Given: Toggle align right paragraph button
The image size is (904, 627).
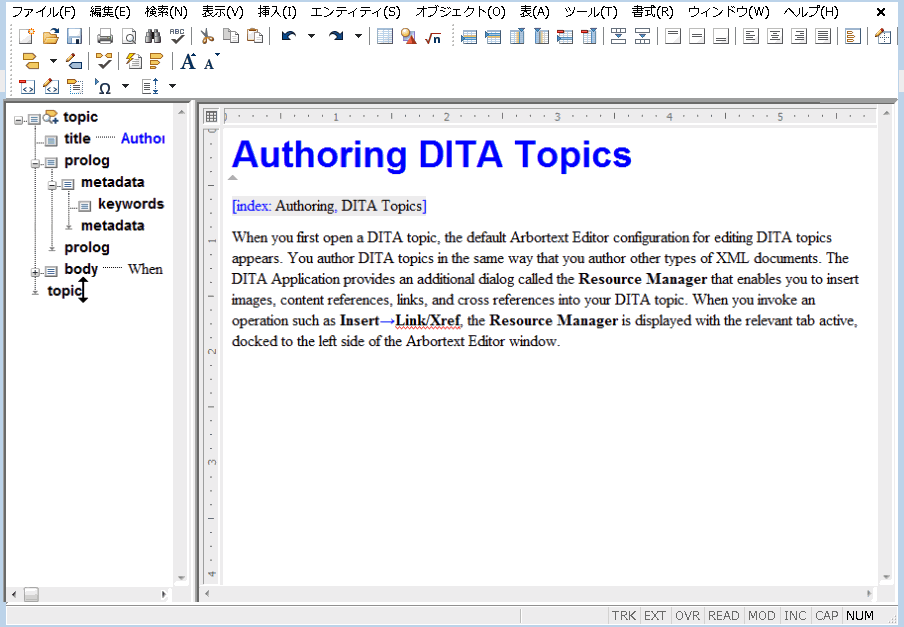Looking at the screenshot, I should (799, 36).
